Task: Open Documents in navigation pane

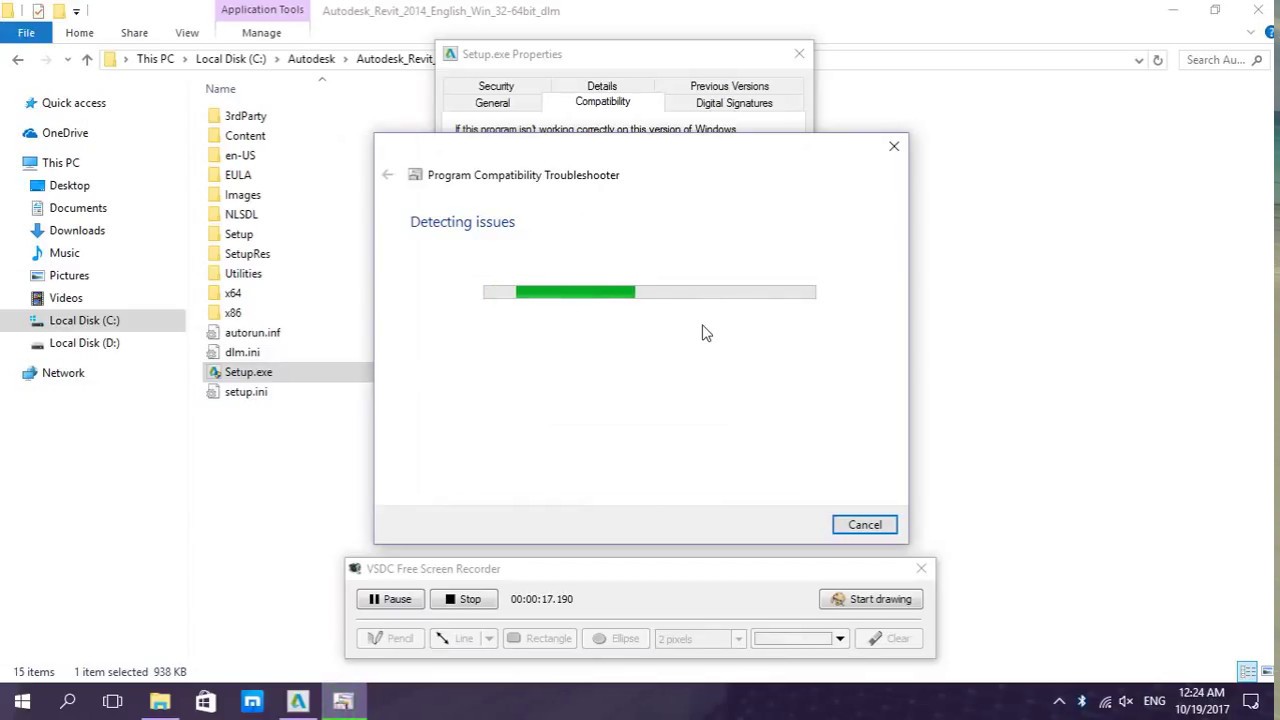Action: pos(78,208)
